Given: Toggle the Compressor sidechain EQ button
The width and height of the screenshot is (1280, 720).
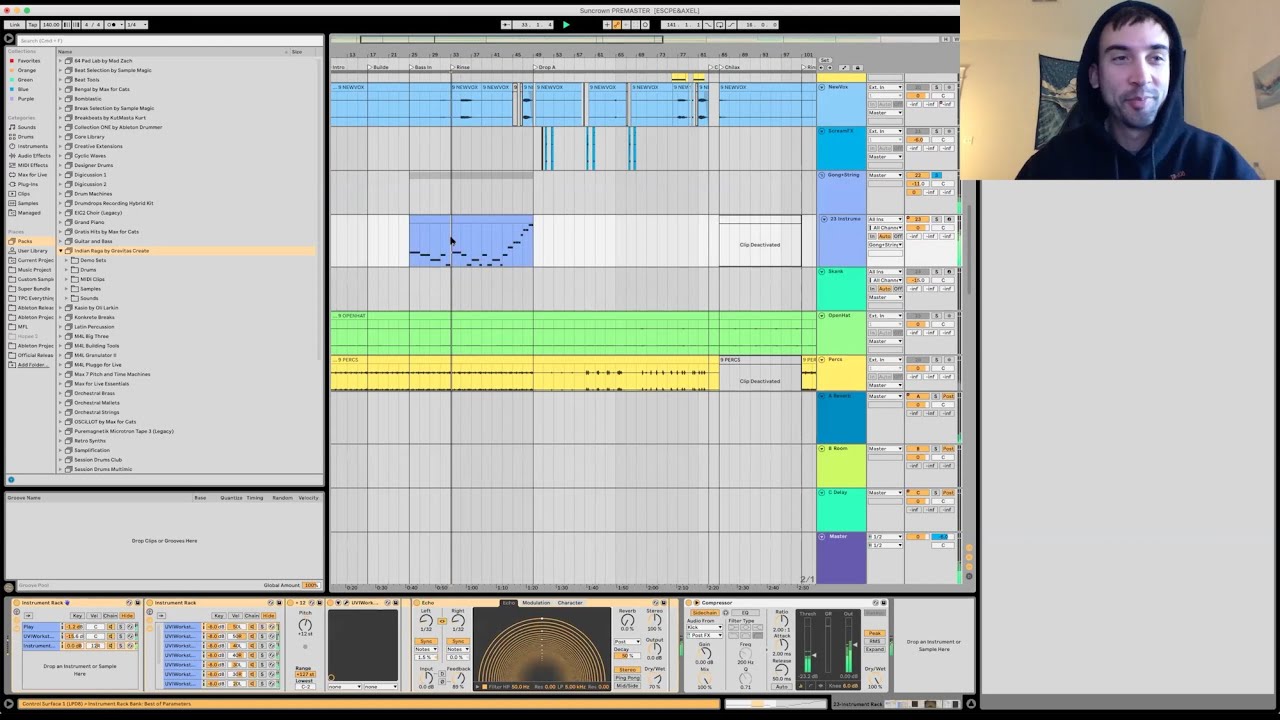Looking at the screenshot, I should pos(744,613).
